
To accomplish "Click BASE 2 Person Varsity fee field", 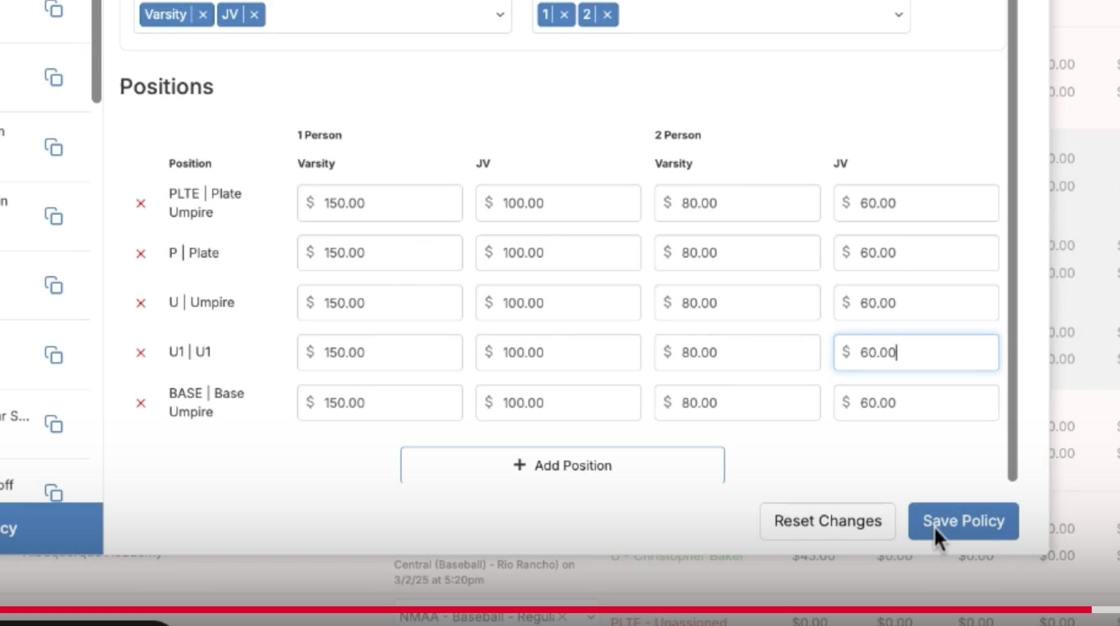I will point(737,403).
